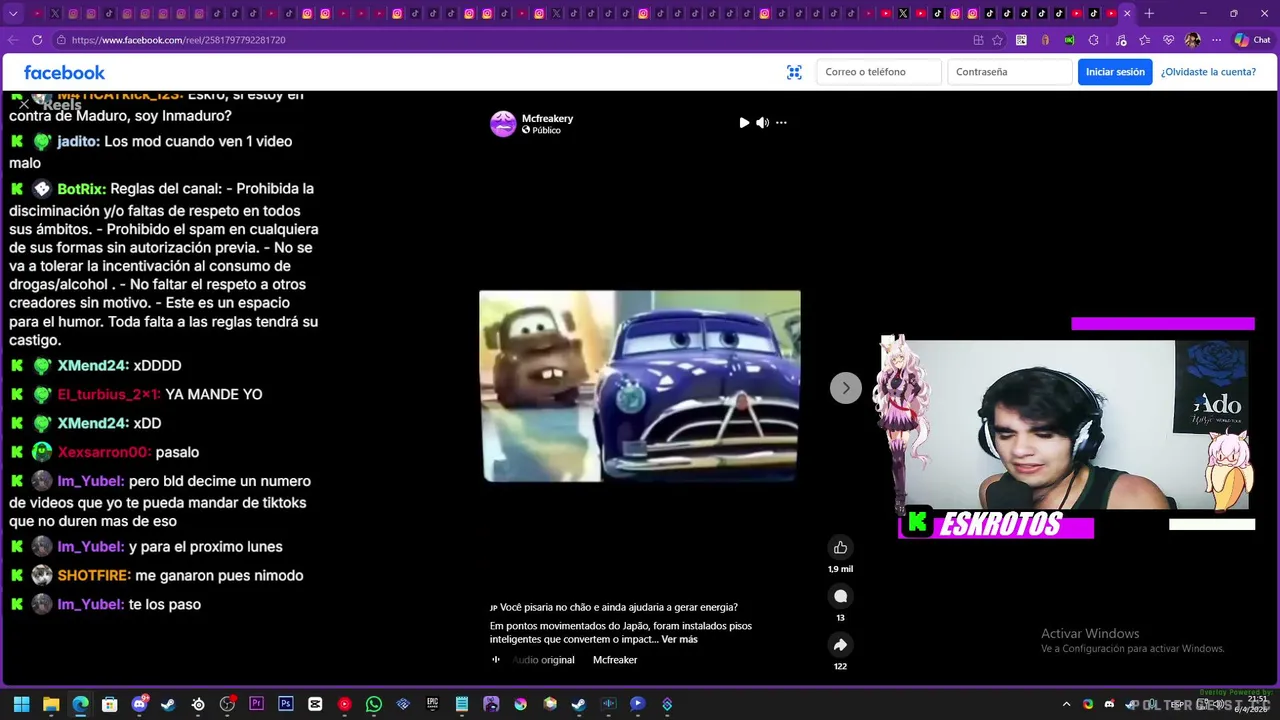
Task: Add page to favorites with star icon
Action: pos(997,40)
